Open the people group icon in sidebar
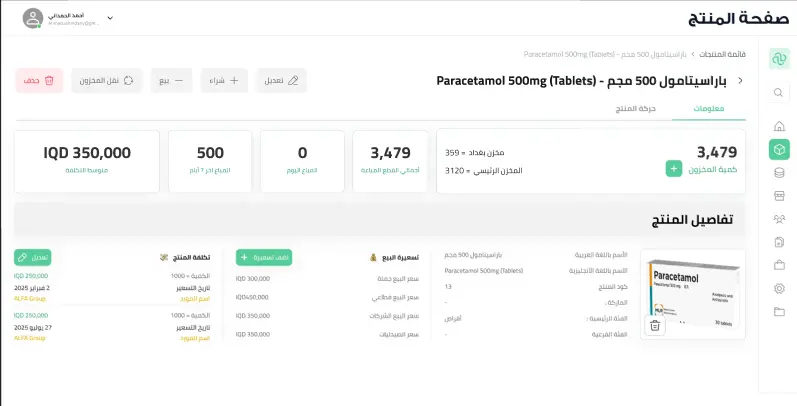797x406 pixels. point(779,219)
